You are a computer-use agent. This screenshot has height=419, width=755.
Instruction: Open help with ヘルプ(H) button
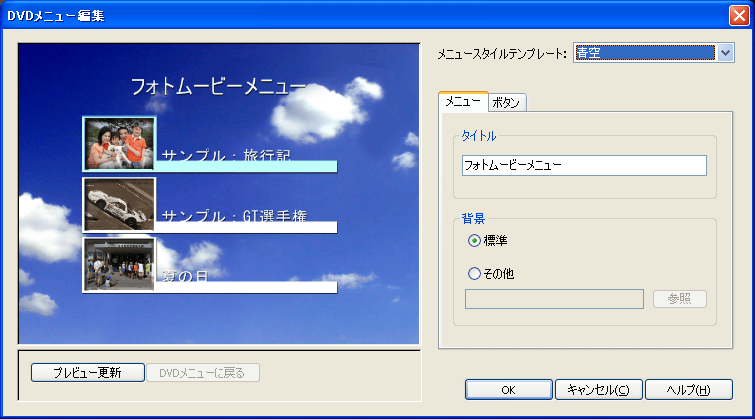(x=689, y=390)
